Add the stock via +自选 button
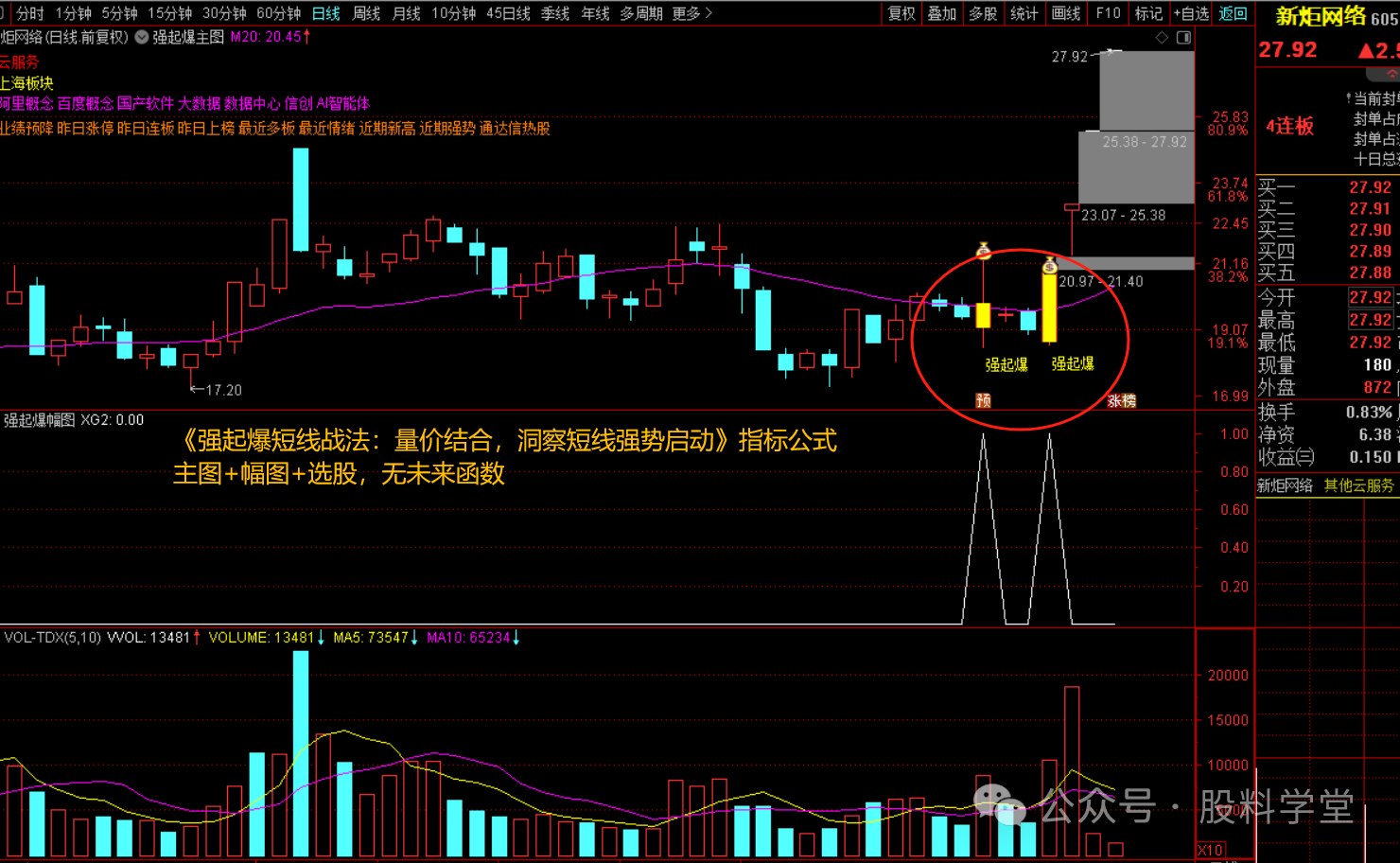1400x863 pixels. pyautogui.click(x=1191, y=13)
